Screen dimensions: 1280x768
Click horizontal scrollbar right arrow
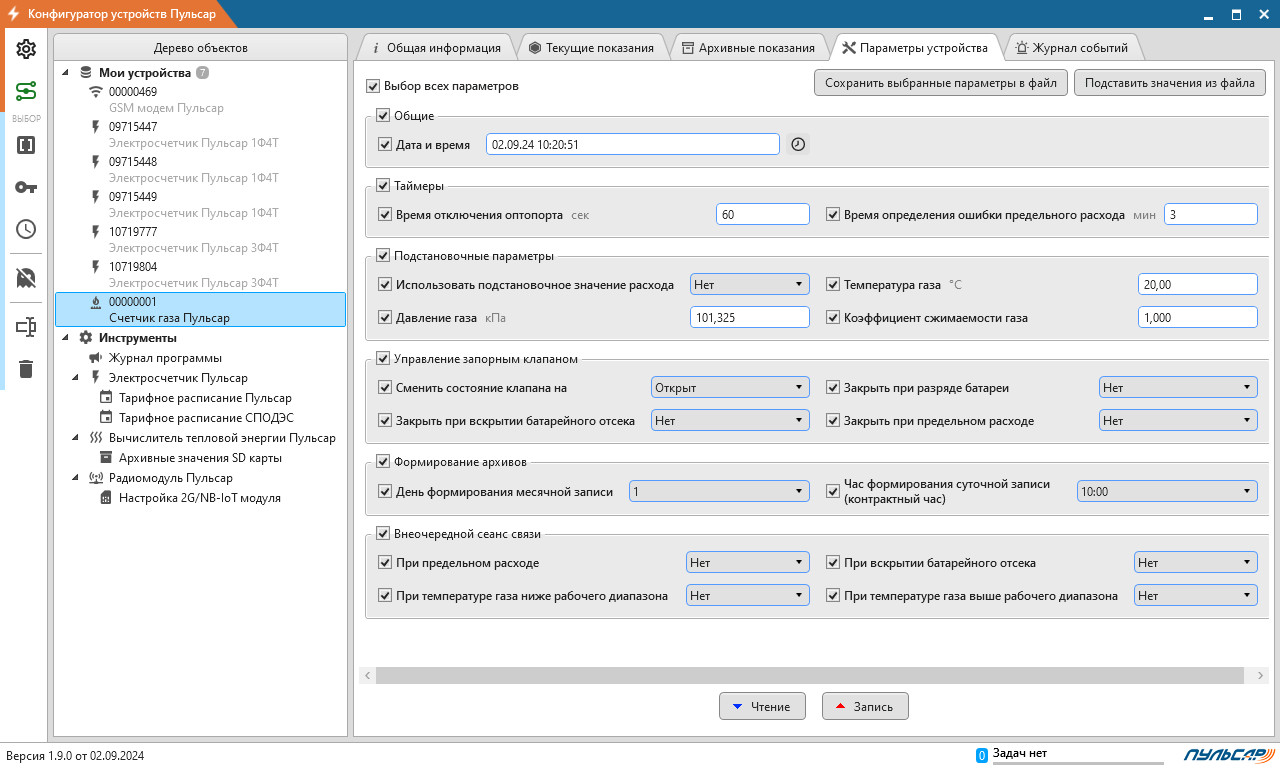[x=1259, y=676]
